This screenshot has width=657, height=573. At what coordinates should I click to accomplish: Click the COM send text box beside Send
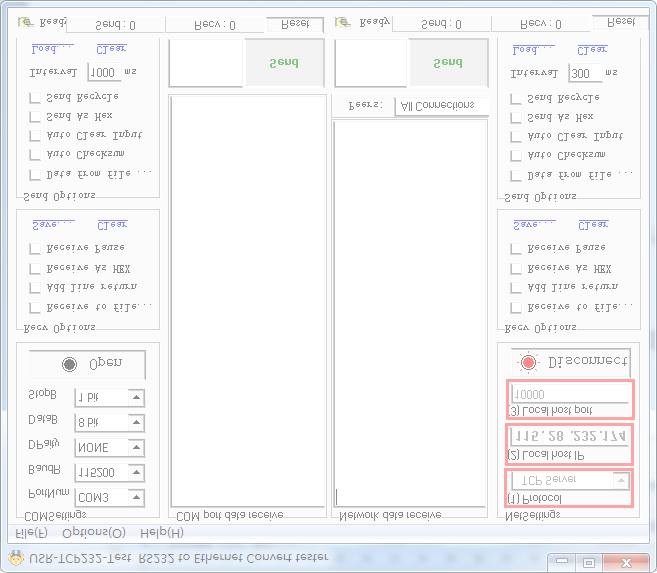tap(206, 63)
